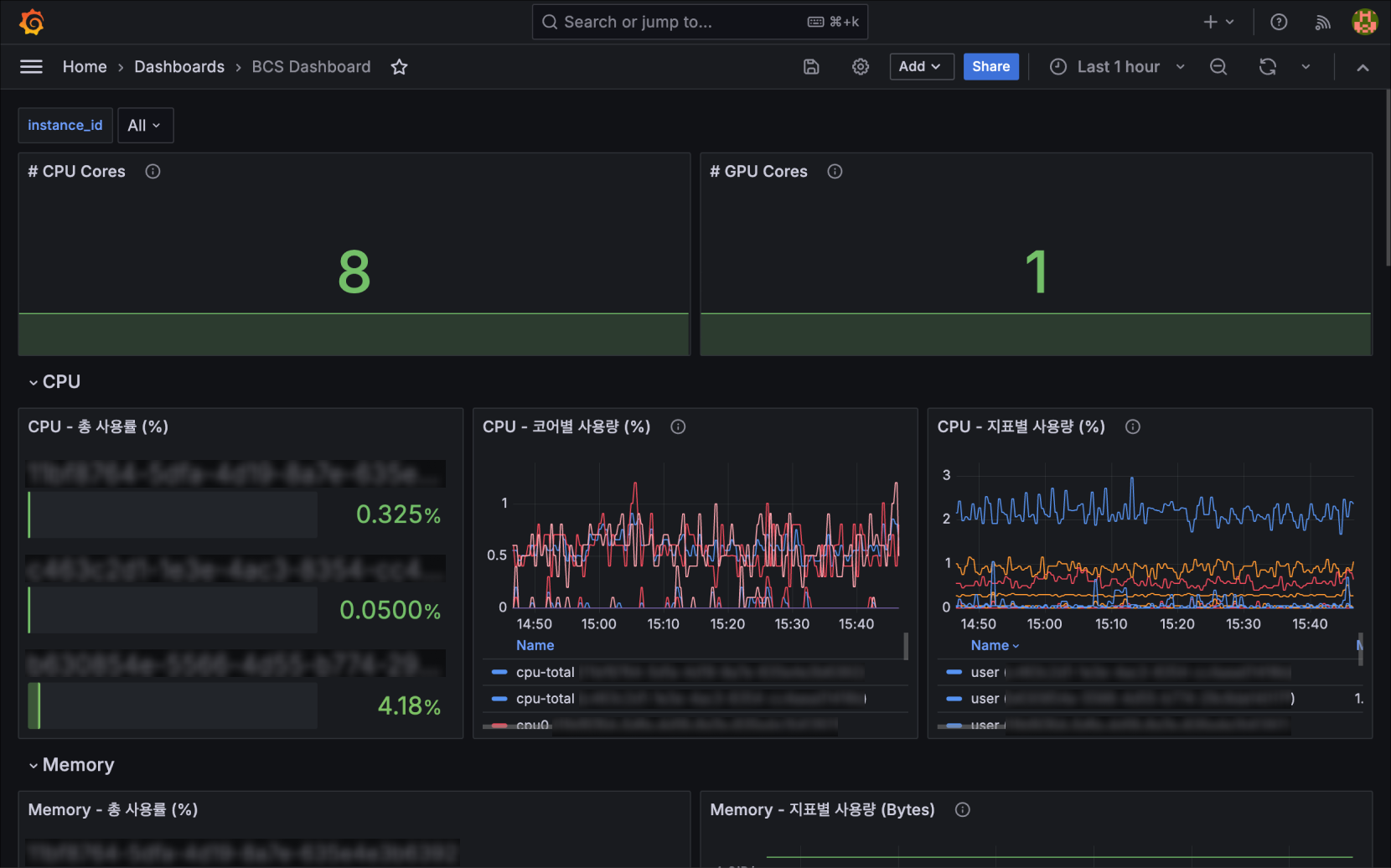
Task: Save dashboard using the disk icon
Action: tap(811, 67)
